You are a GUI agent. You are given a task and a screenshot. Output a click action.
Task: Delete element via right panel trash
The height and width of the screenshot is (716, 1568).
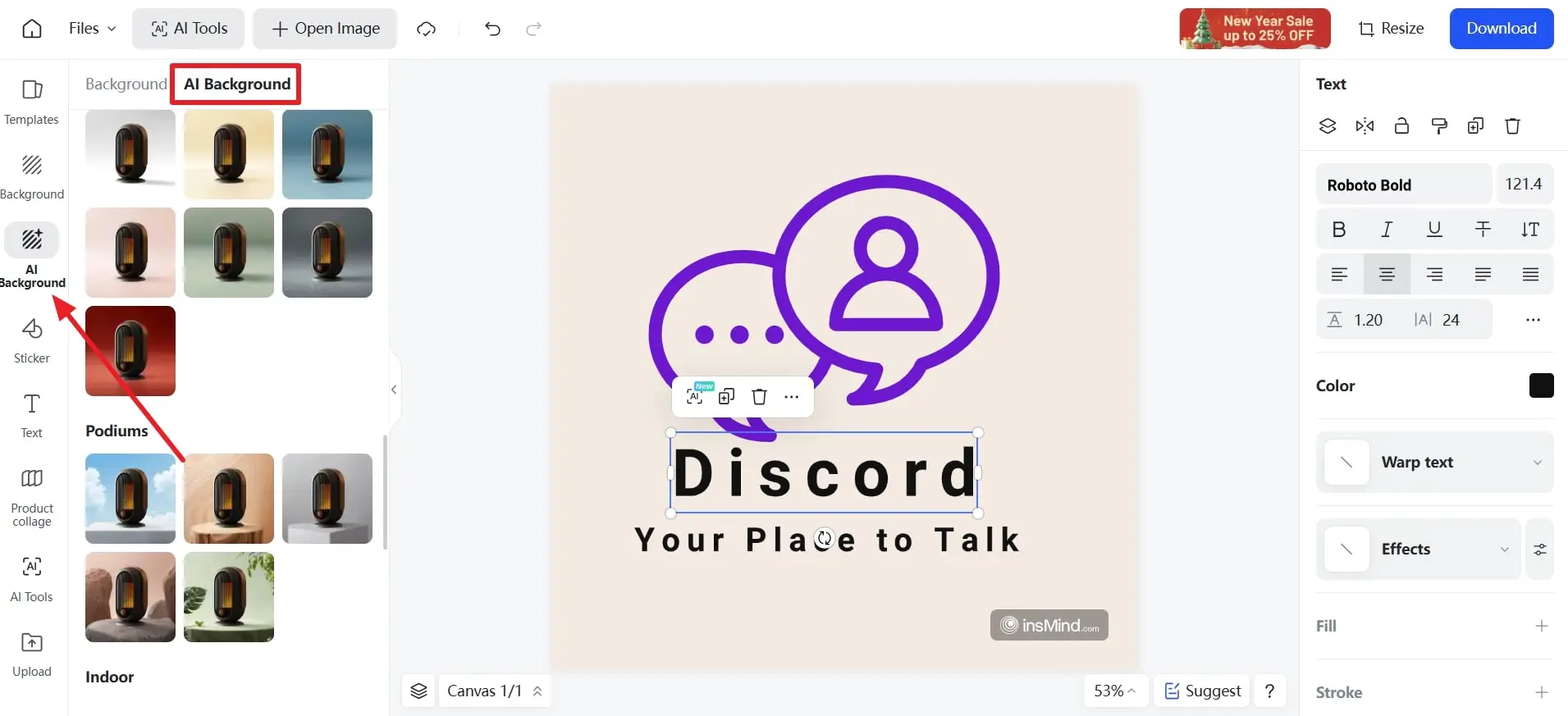pyautogui.click(x=1512, y=126)
